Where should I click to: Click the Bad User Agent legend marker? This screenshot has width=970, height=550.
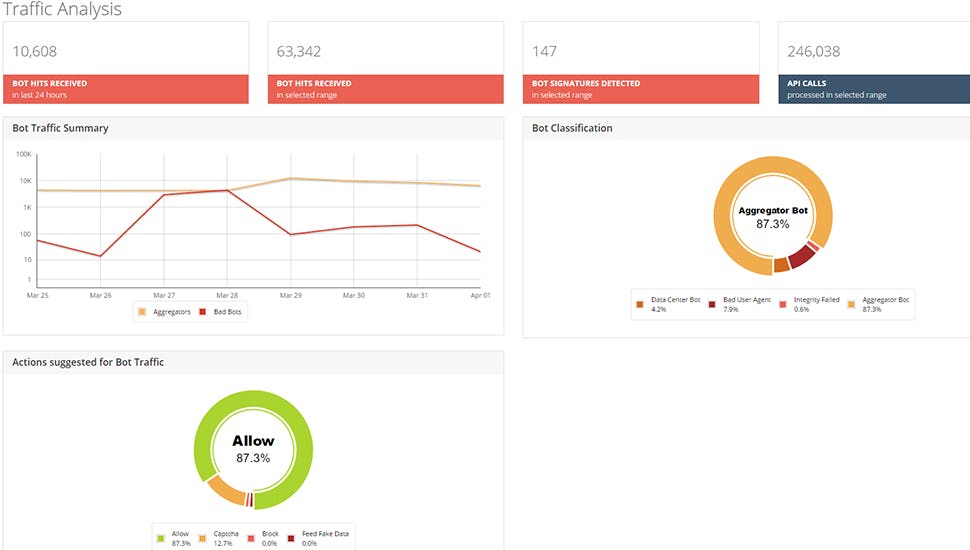(711, 304)
